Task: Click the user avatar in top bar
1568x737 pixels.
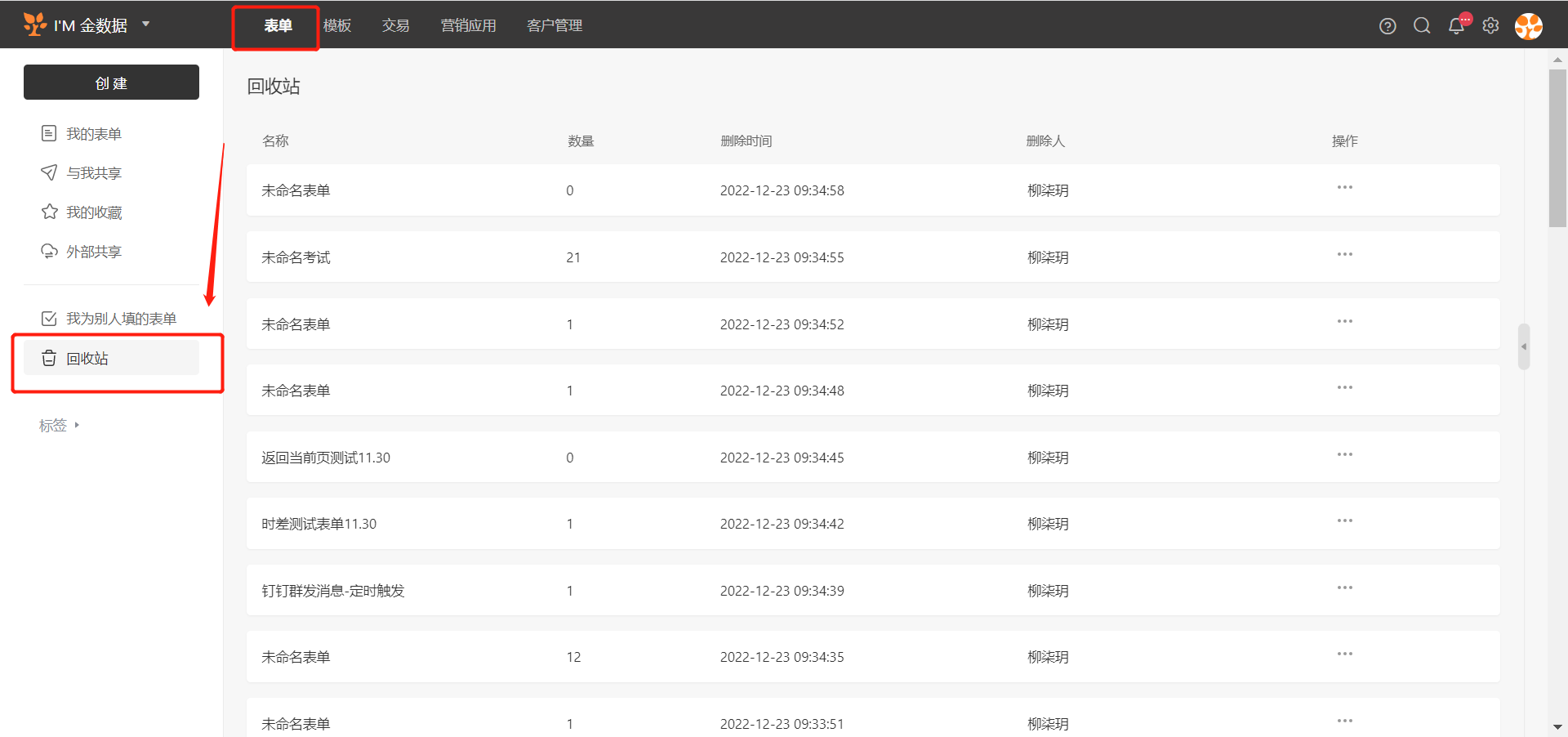Action: pyautogui.click(x=1528, y=26)
